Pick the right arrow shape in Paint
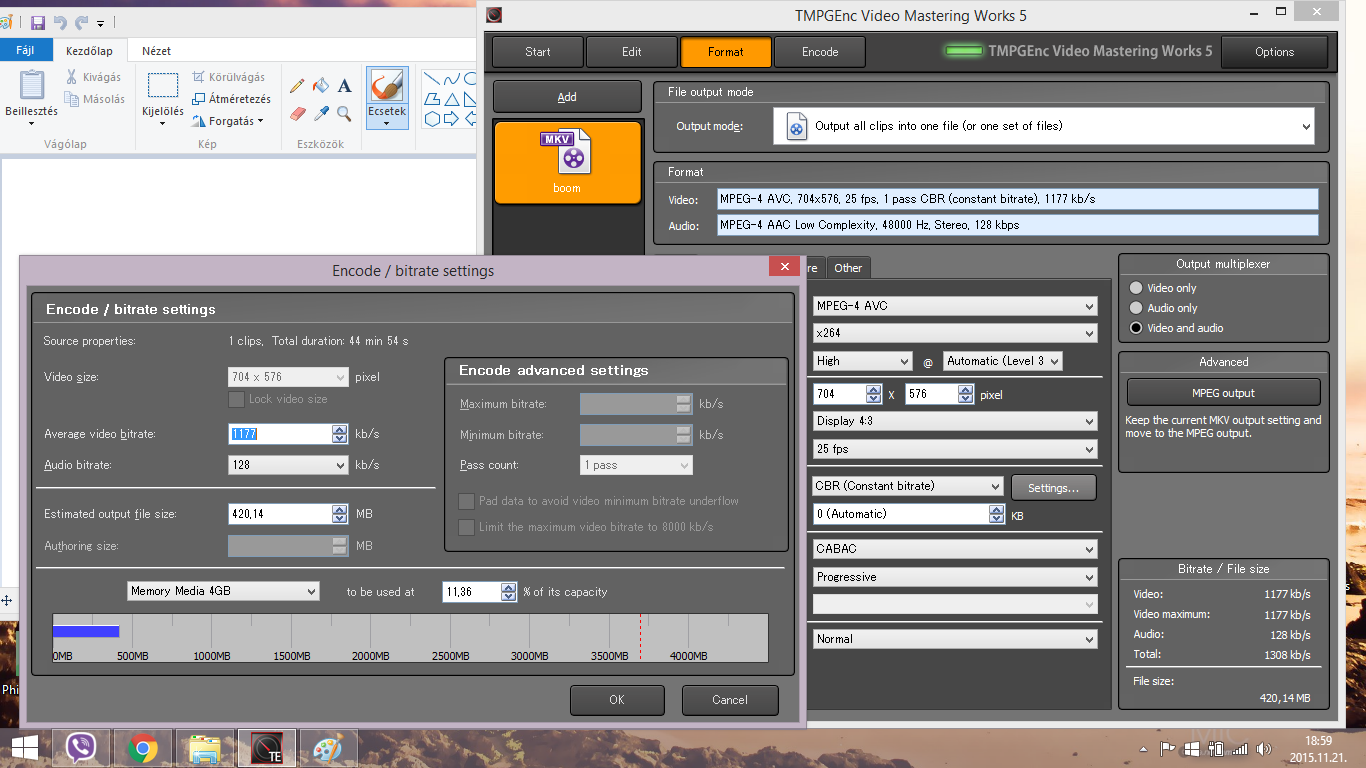 (x=452, y=119)
